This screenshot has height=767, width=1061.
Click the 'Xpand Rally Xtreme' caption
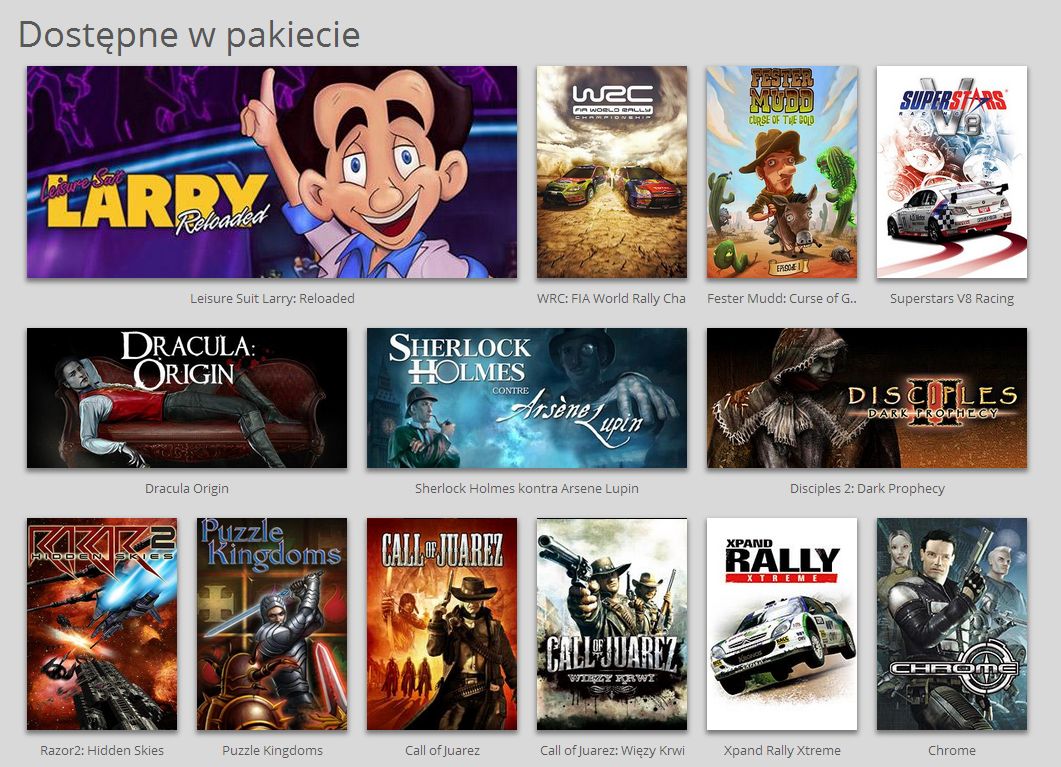click(782, 750)
